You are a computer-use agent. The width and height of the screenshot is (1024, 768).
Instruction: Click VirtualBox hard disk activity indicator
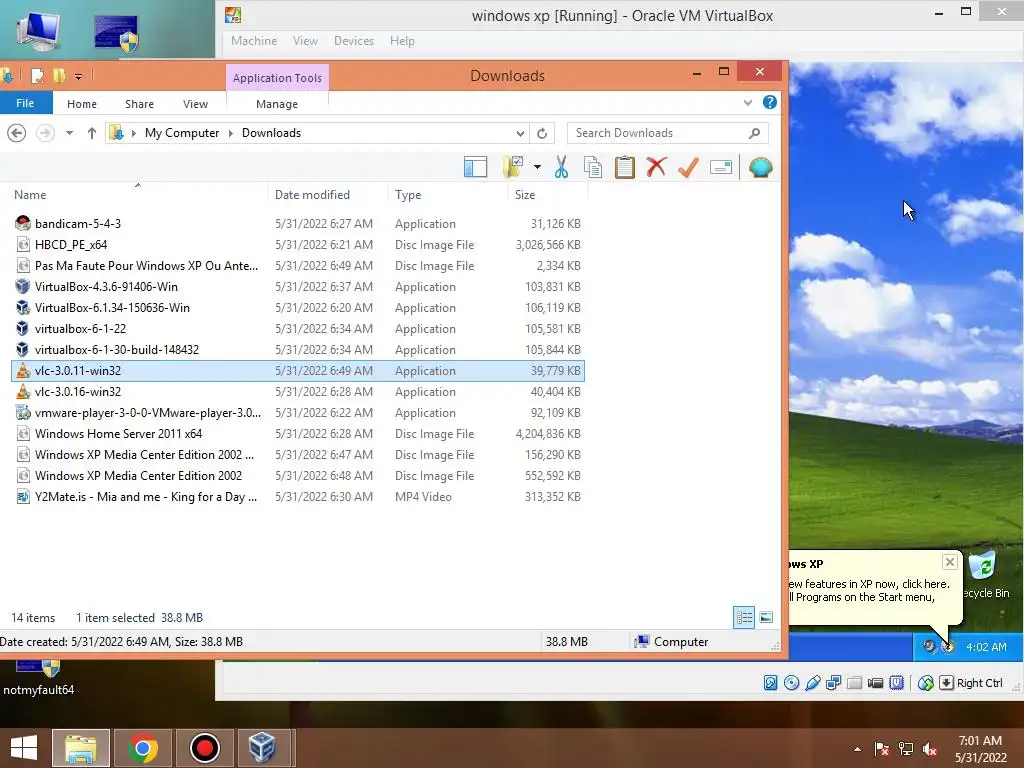coord(771,683)
